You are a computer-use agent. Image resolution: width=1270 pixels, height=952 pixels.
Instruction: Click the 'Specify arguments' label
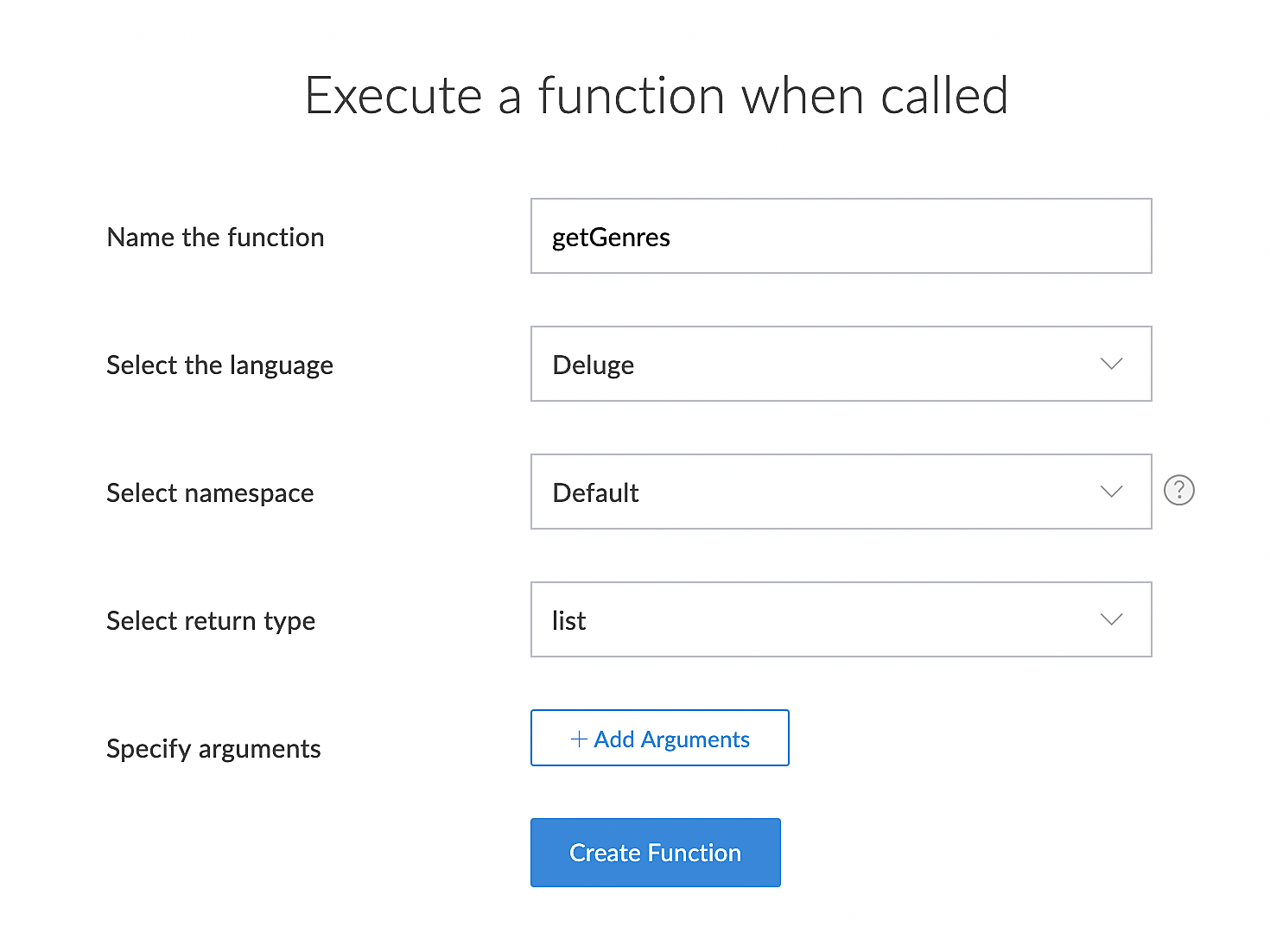point(213,749)
